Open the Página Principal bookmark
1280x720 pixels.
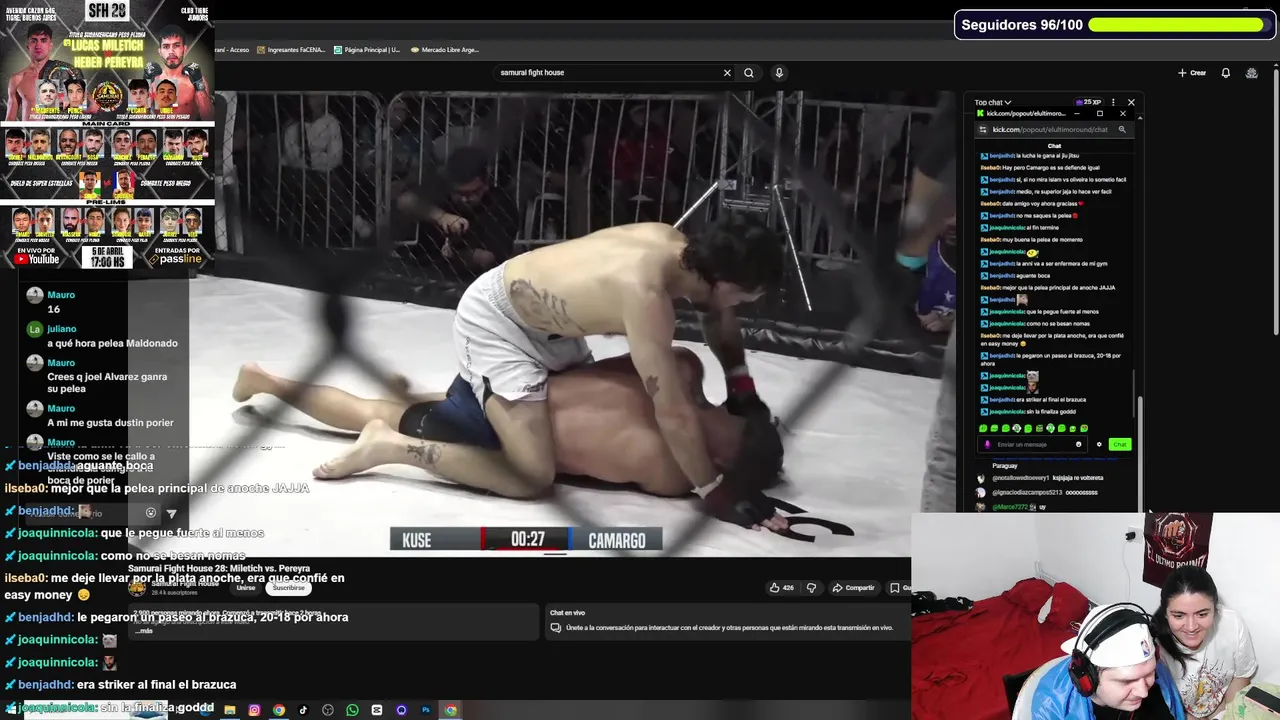coord(367,50)
